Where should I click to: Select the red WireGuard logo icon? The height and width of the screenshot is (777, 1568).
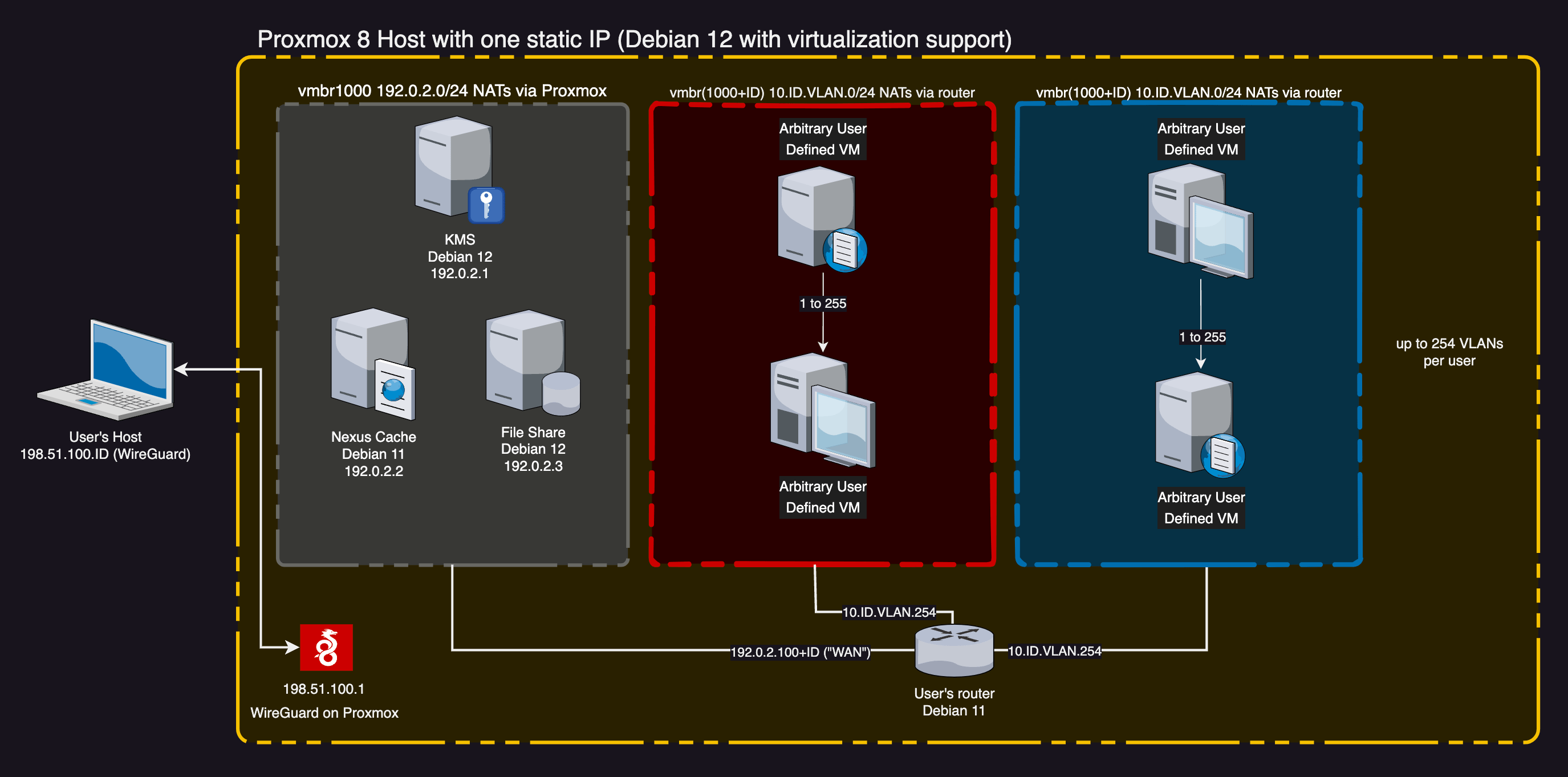pyautogui.click(x=326, y=648)
